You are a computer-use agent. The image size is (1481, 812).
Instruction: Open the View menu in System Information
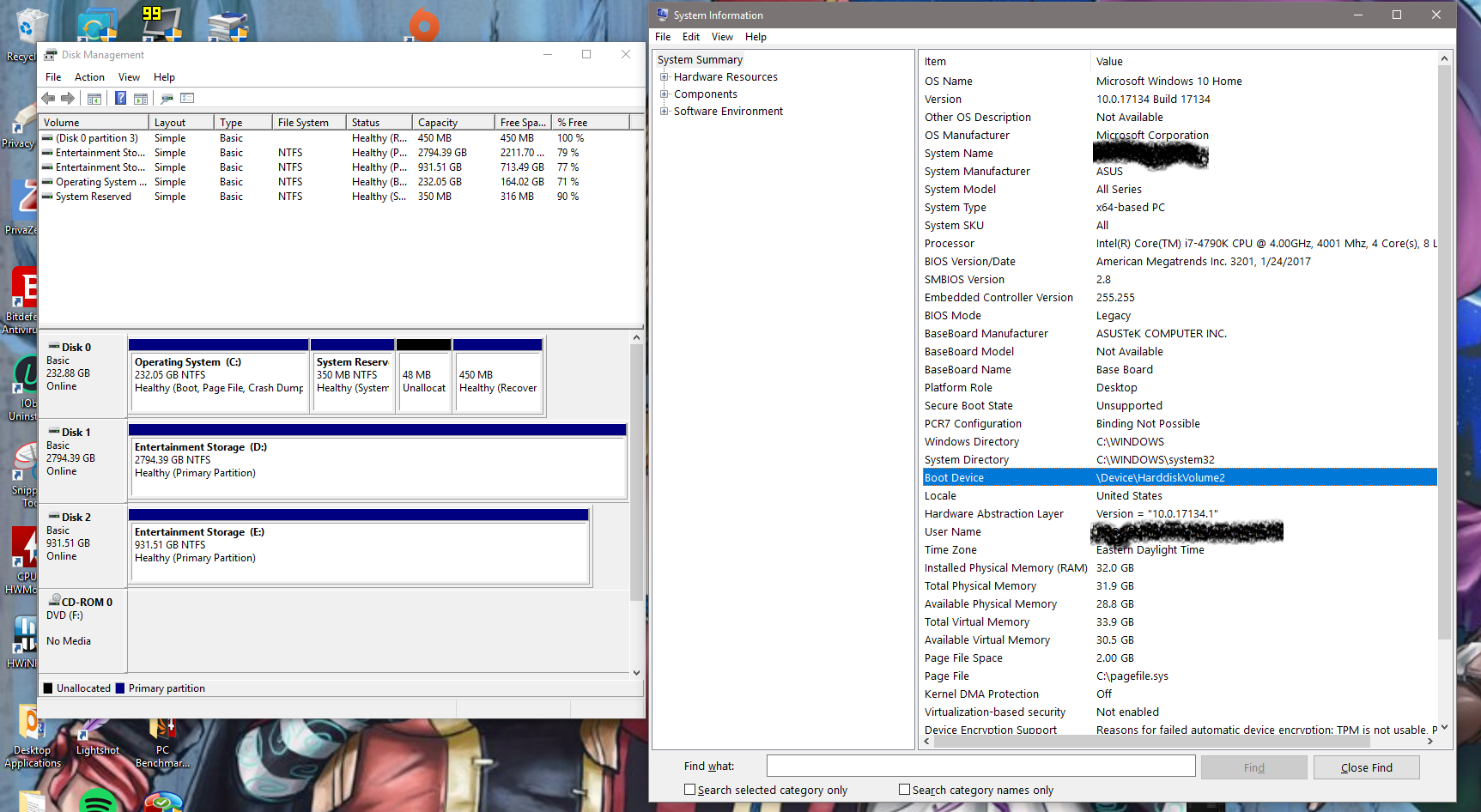(722, 37)
